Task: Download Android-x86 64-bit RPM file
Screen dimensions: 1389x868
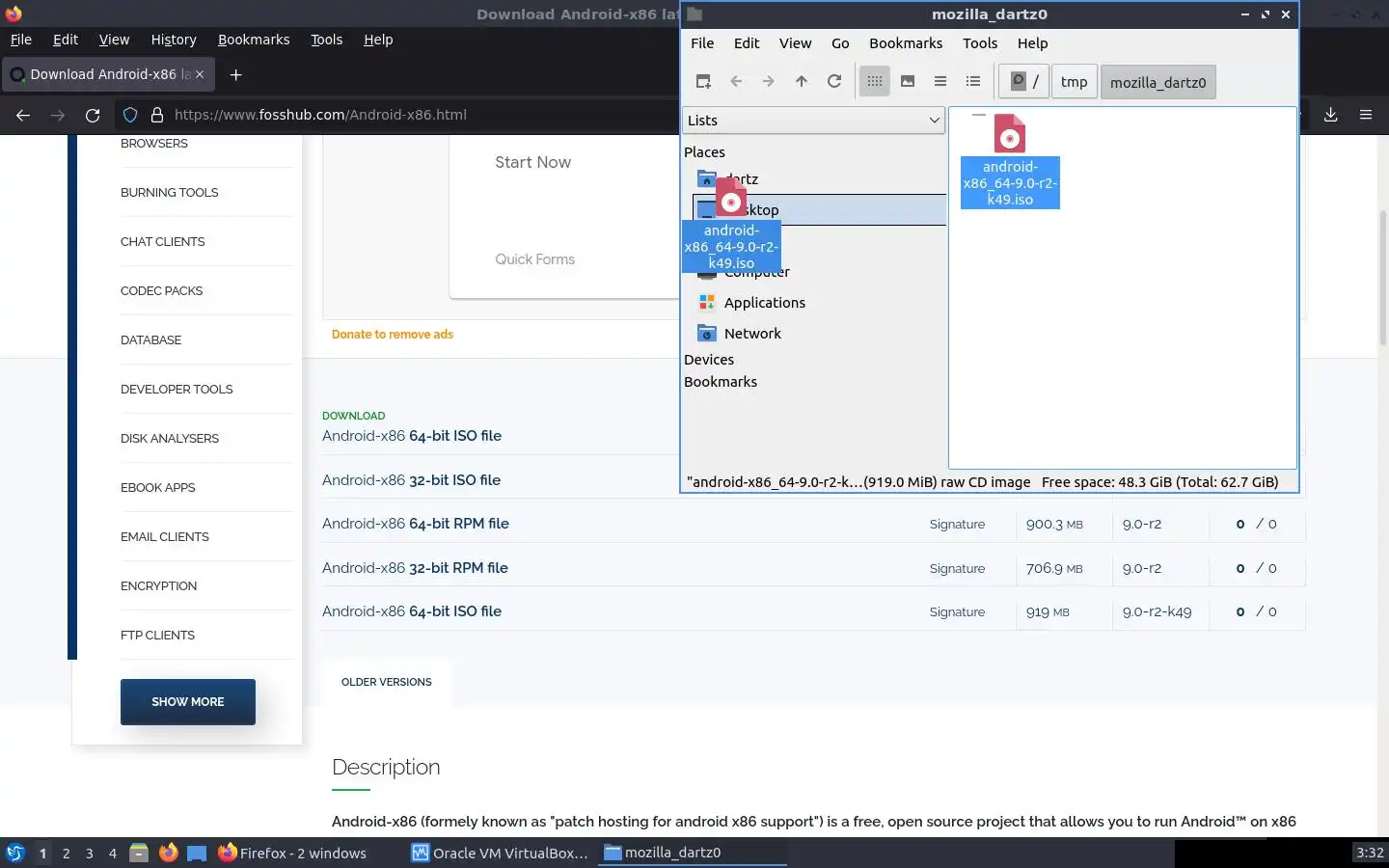Action: pyautogui.click(x=415, y=524)
